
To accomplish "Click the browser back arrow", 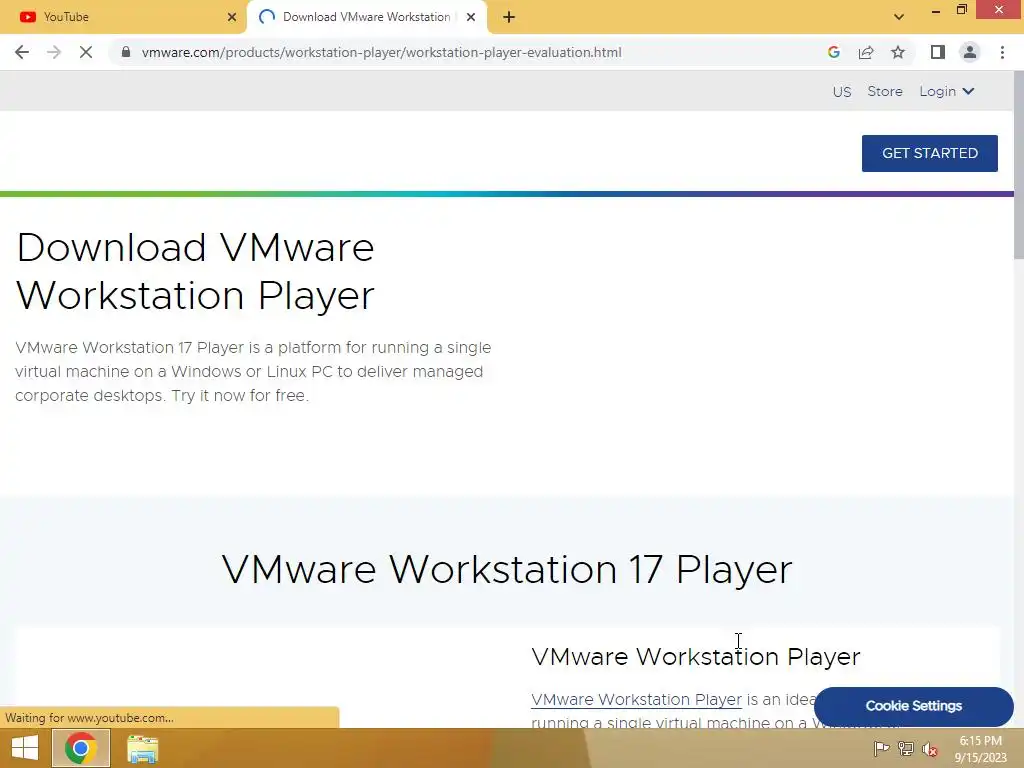I will [22, 52].
